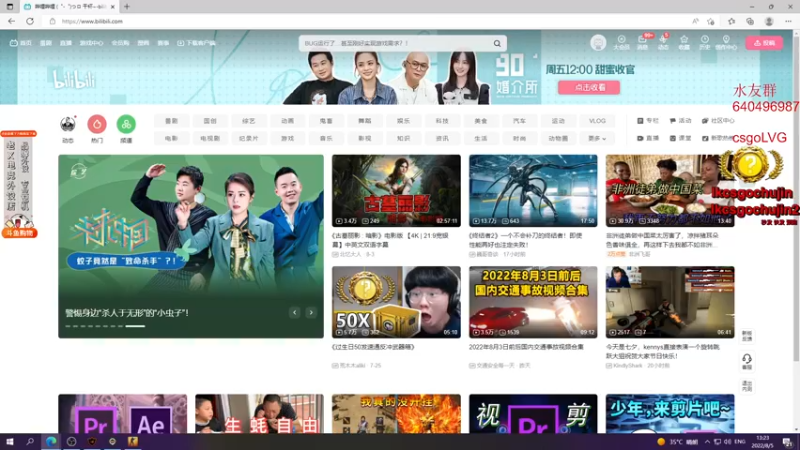Click the 点击收看 banner button
The width and height of the screenshot is (800, 450).
click(589, 87)
